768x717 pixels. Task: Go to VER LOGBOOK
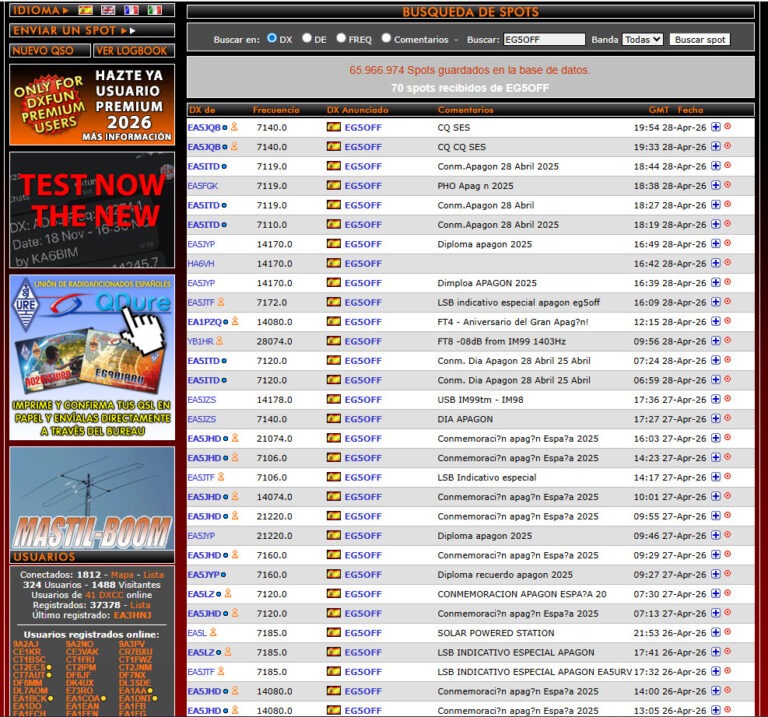click(133, 50)
